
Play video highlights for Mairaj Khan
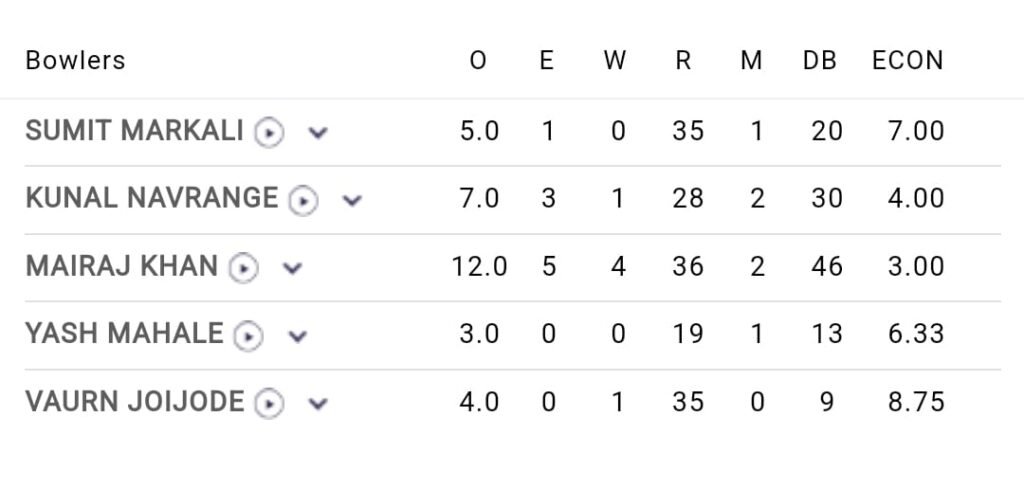tap(243, 268)
